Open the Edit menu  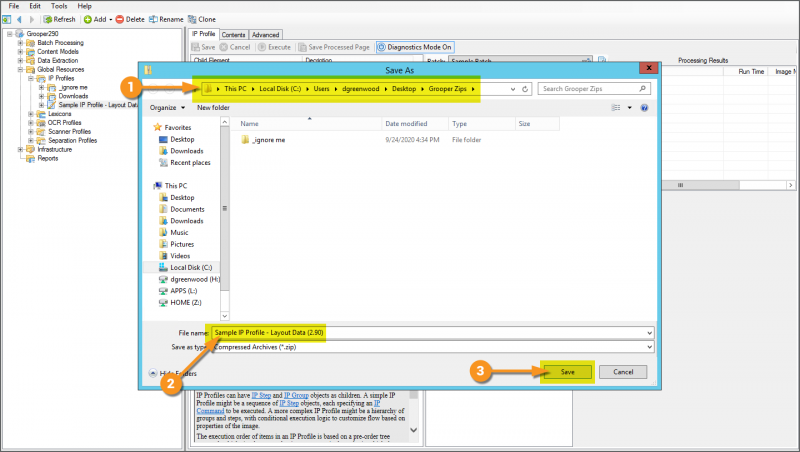pos(35,6)
